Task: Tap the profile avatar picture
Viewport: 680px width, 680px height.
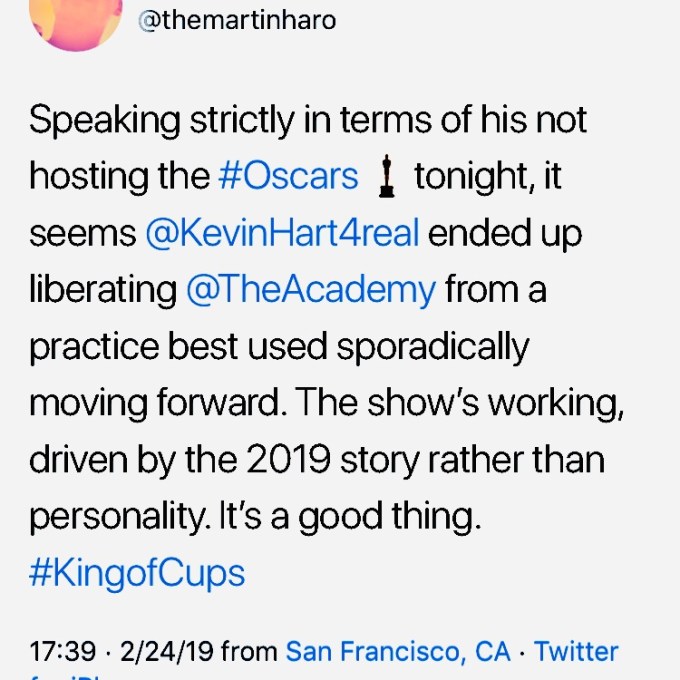Action: coord(77,20)
